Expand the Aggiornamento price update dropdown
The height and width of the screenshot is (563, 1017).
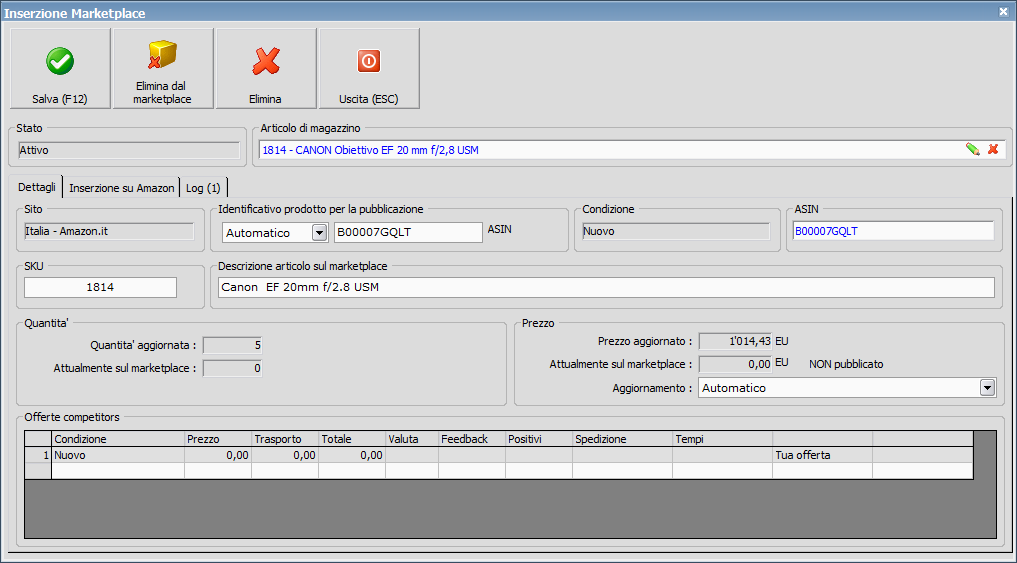[987, 387]
